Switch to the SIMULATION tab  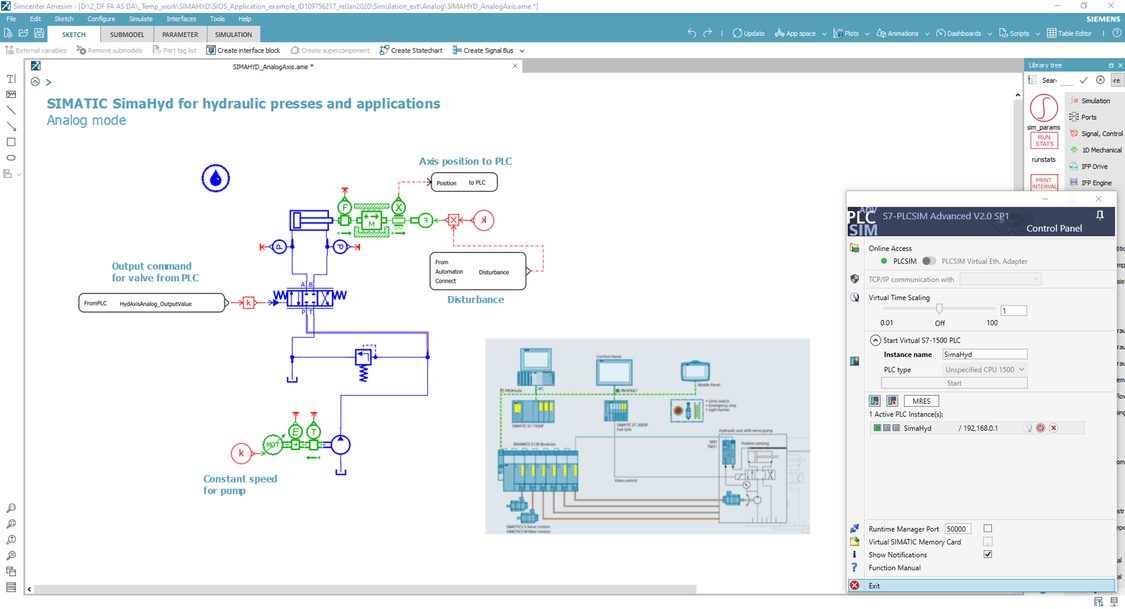point(233,34)
